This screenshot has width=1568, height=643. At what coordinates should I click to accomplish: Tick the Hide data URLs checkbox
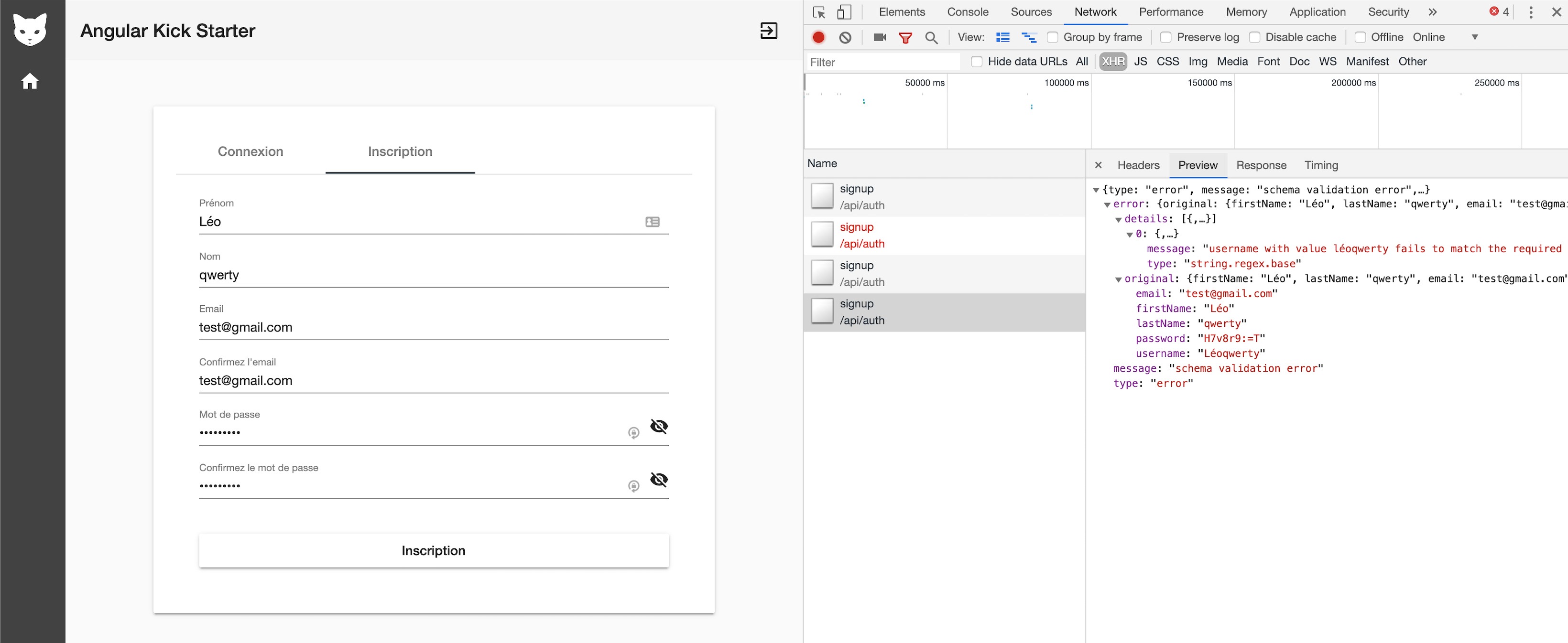(976, 62)
